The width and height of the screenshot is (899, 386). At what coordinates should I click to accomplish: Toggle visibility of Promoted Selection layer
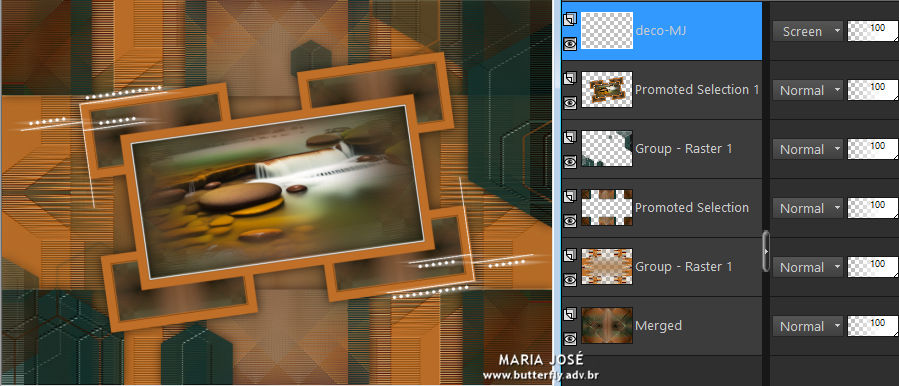point(569,221)
